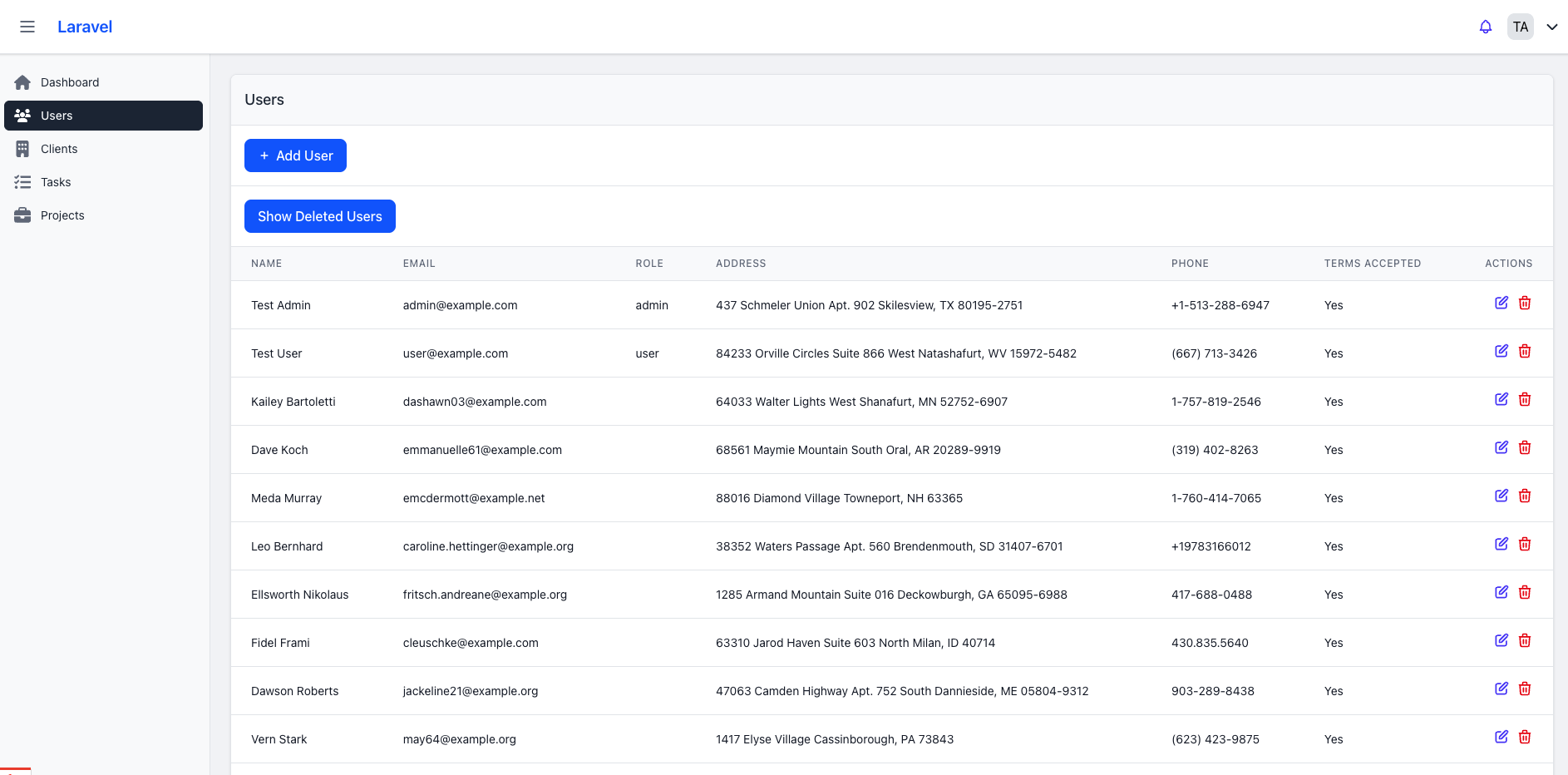Expand the account dropdown chevron
Screen dimensions: 1568x775
tap(1551, 27)
